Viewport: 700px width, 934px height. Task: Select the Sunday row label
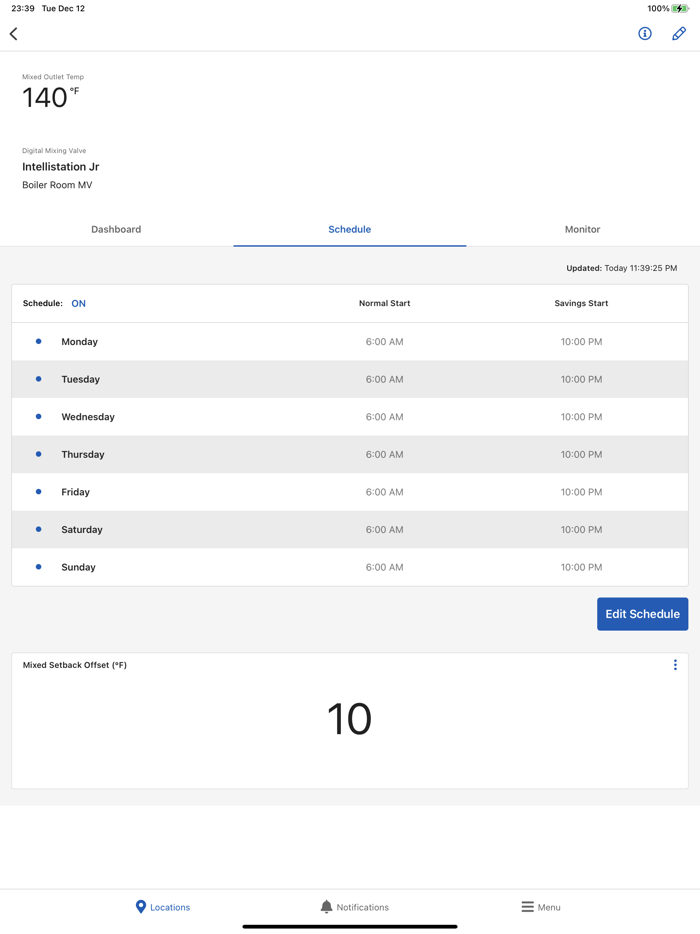[78, 567]
